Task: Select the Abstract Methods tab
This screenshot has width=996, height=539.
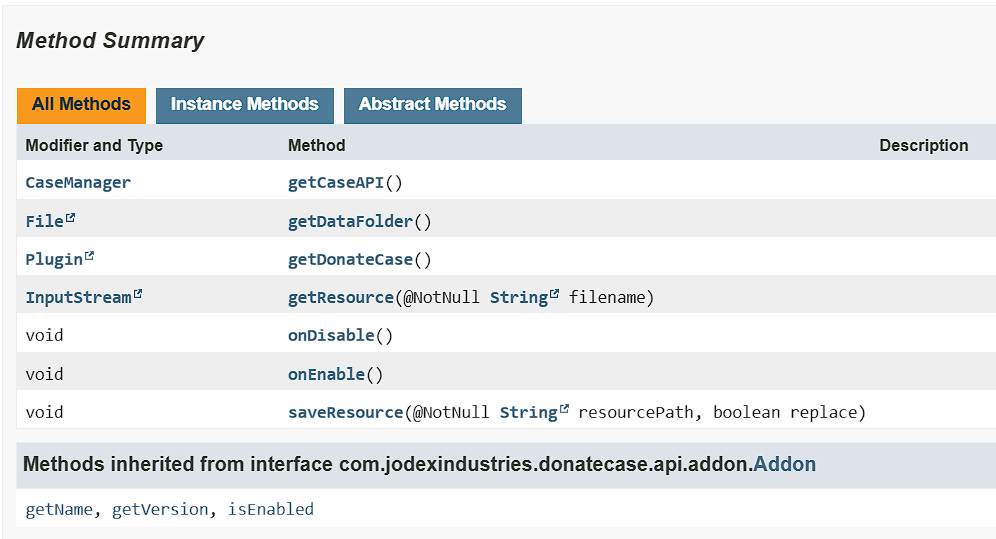Action: coord(432,105)
